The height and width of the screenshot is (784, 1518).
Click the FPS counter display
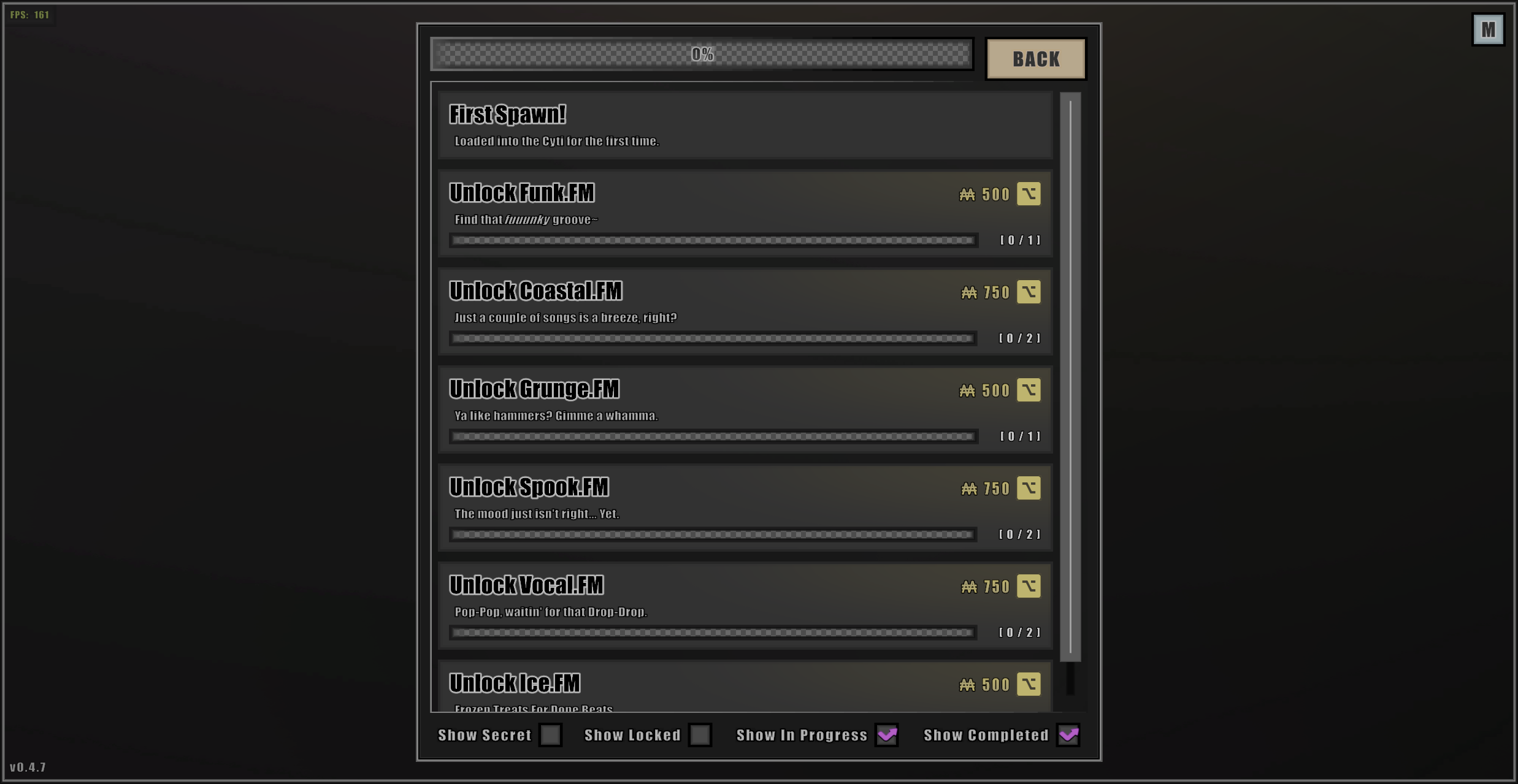click(29, 15)
